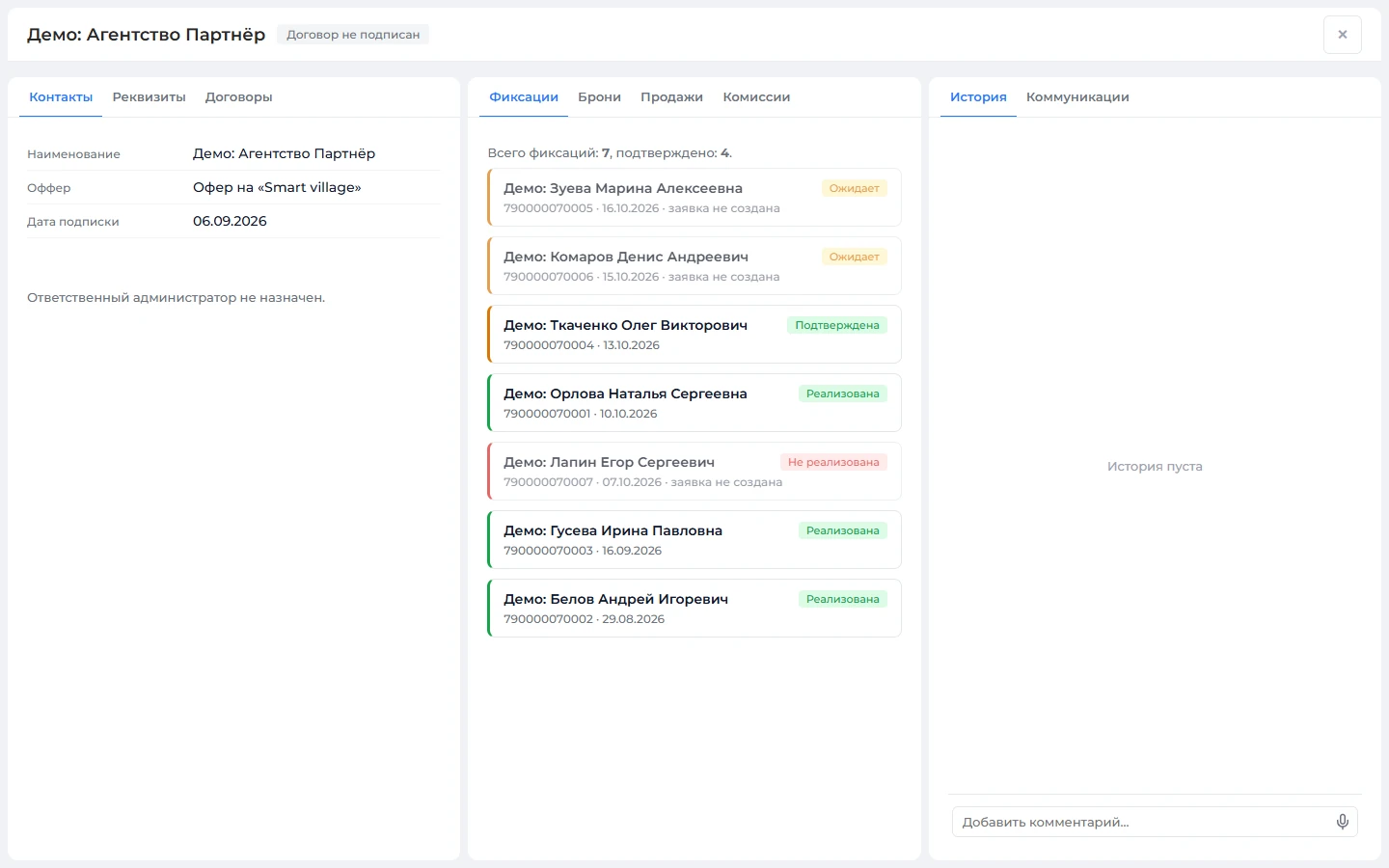Open the Договоры tab

coord(239,97)
